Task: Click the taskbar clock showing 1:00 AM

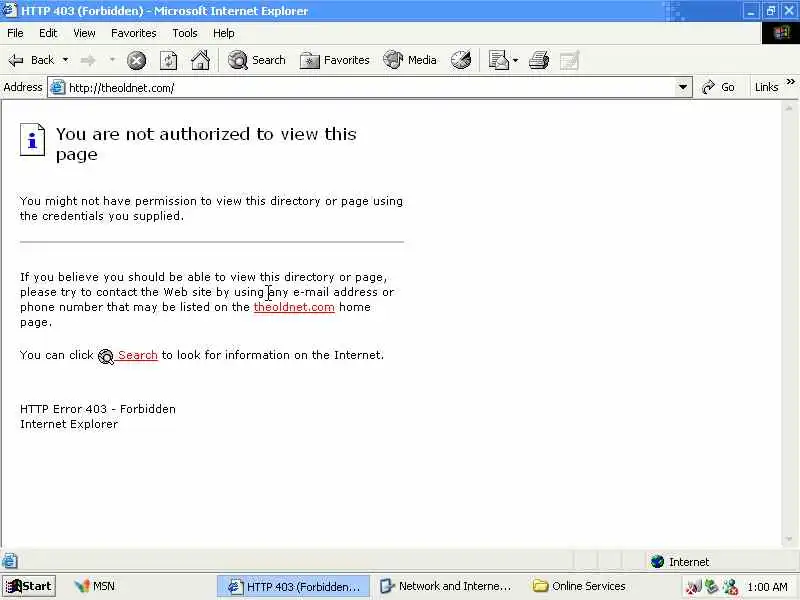Action: pos(767,587)
